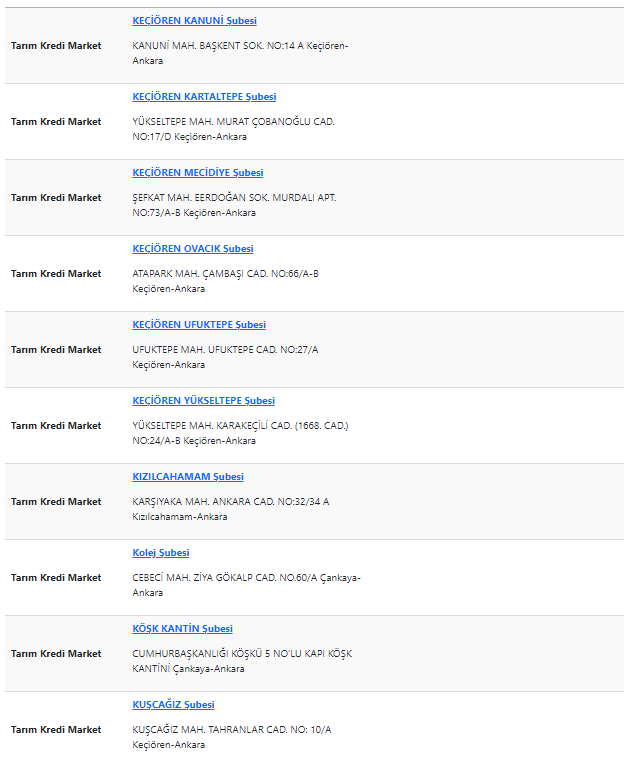This screenshot has height=765, width=624.
Task: Open the Kolej Şubesi link
Action: click(161, 553)
